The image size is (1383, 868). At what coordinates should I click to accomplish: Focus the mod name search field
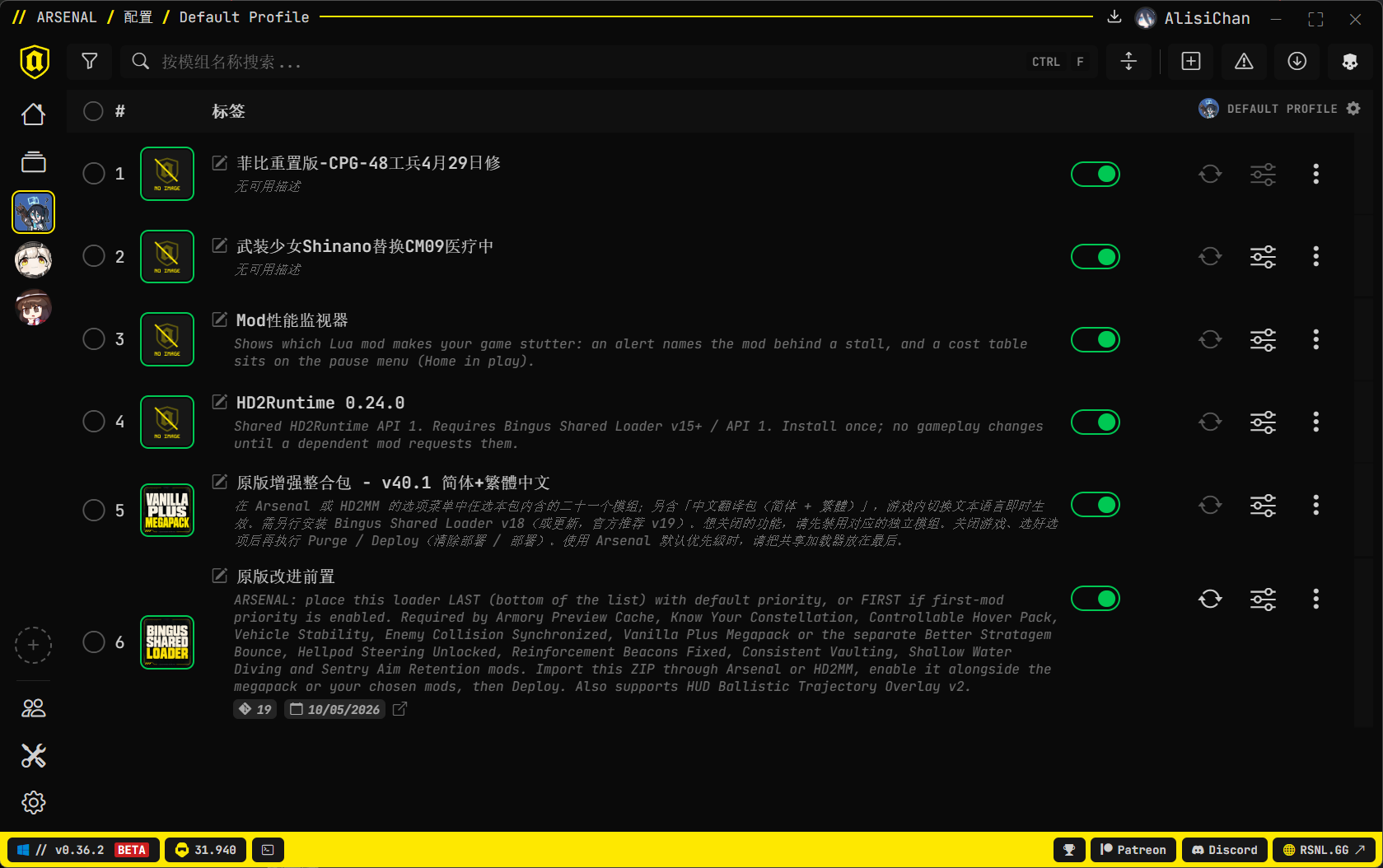point(609,62)
